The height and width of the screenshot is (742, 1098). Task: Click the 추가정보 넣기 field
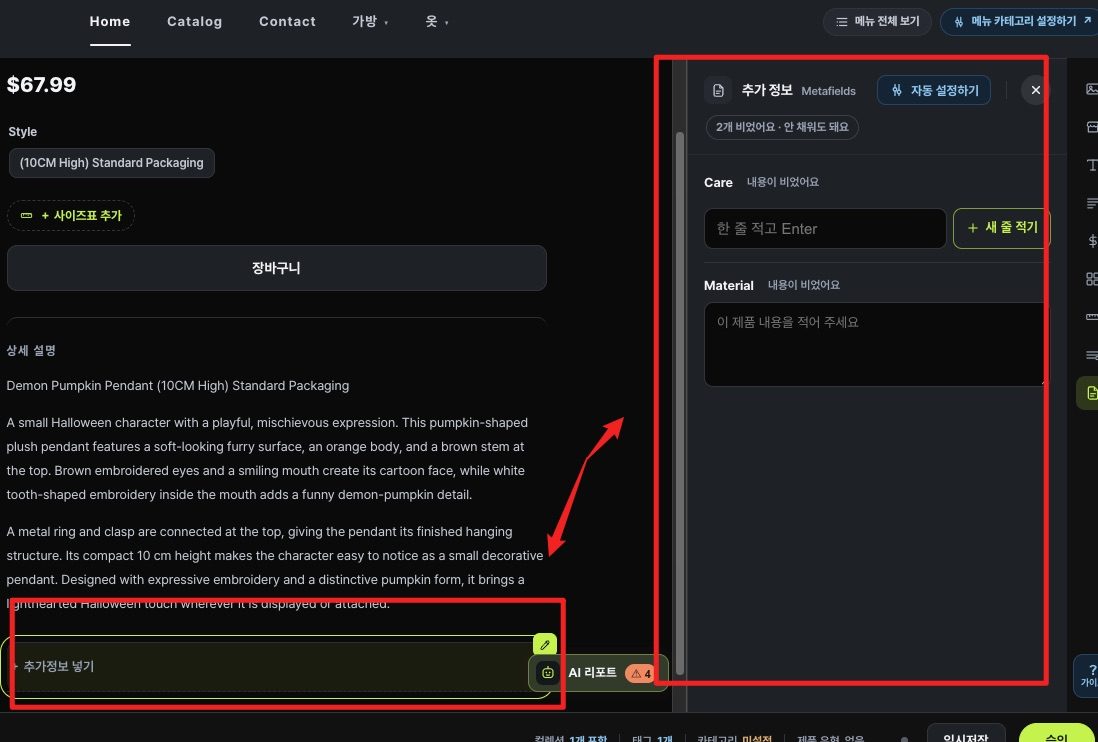[x=277, y=666]
